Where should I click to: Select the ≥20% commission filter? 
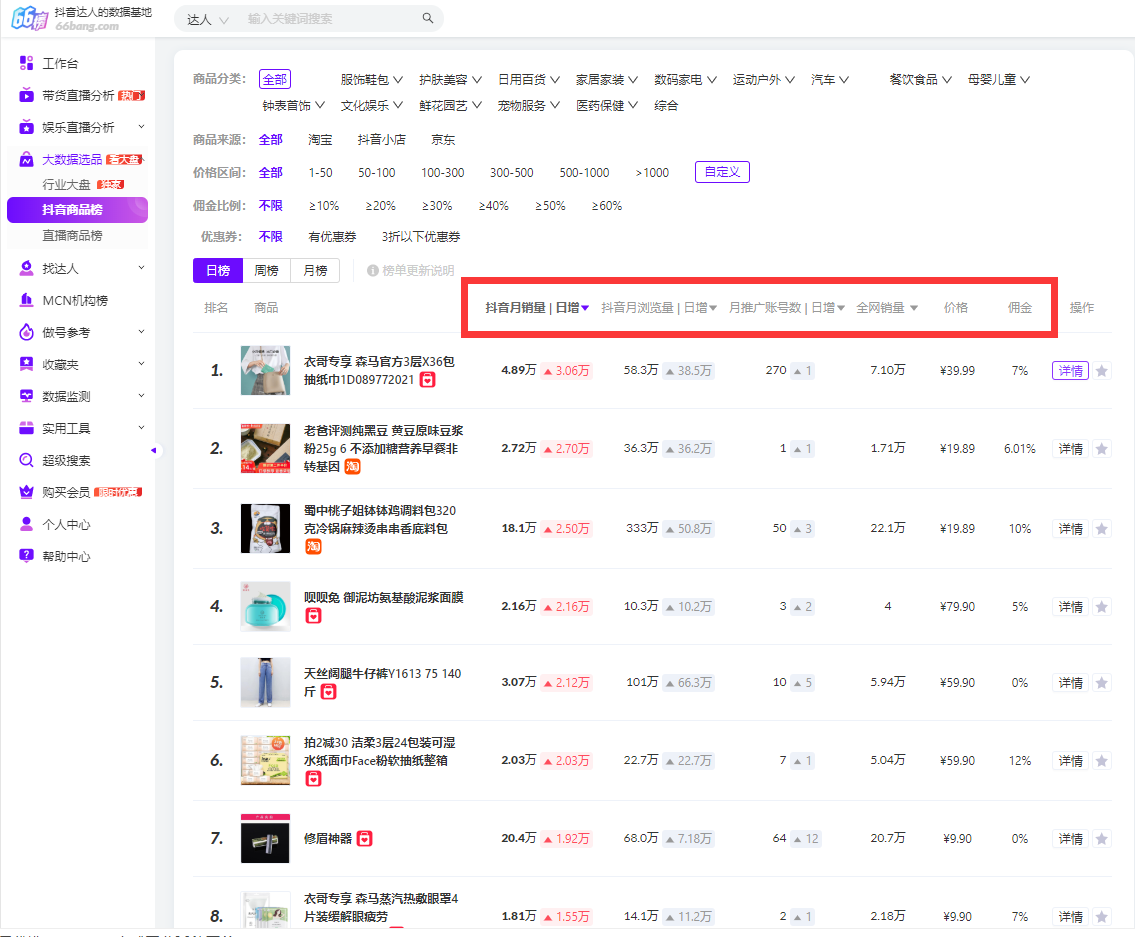tap(380, 206)
